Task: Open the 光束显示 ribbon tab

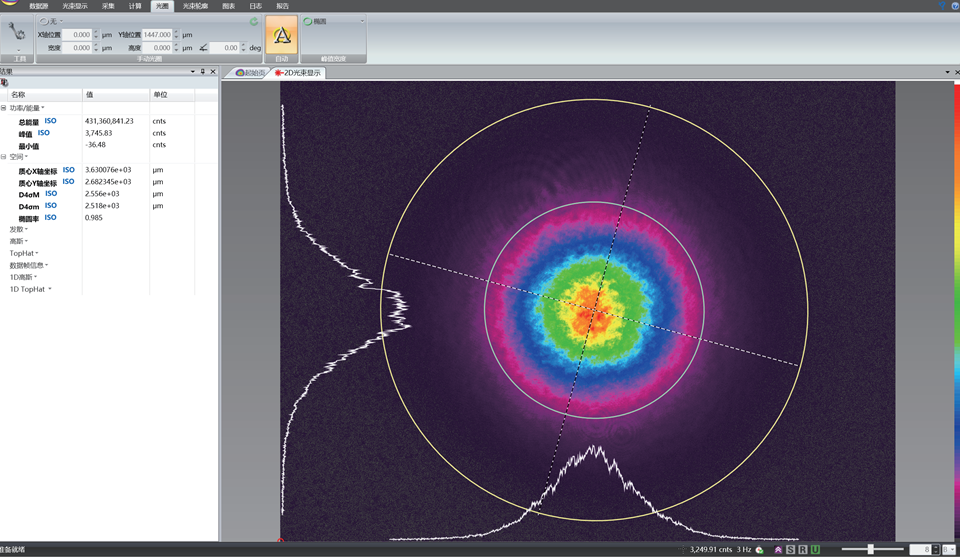Action: [x=75, y=6]
